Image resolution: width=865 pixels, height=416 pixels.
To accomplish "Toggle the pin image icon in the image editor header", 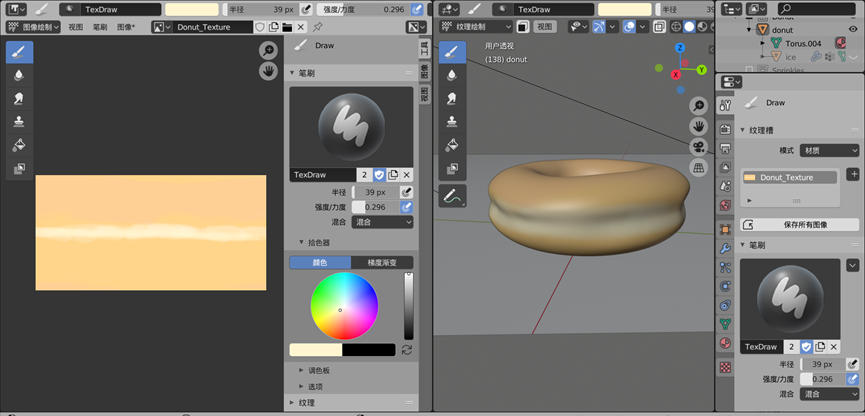I will [x=317, y=27].
